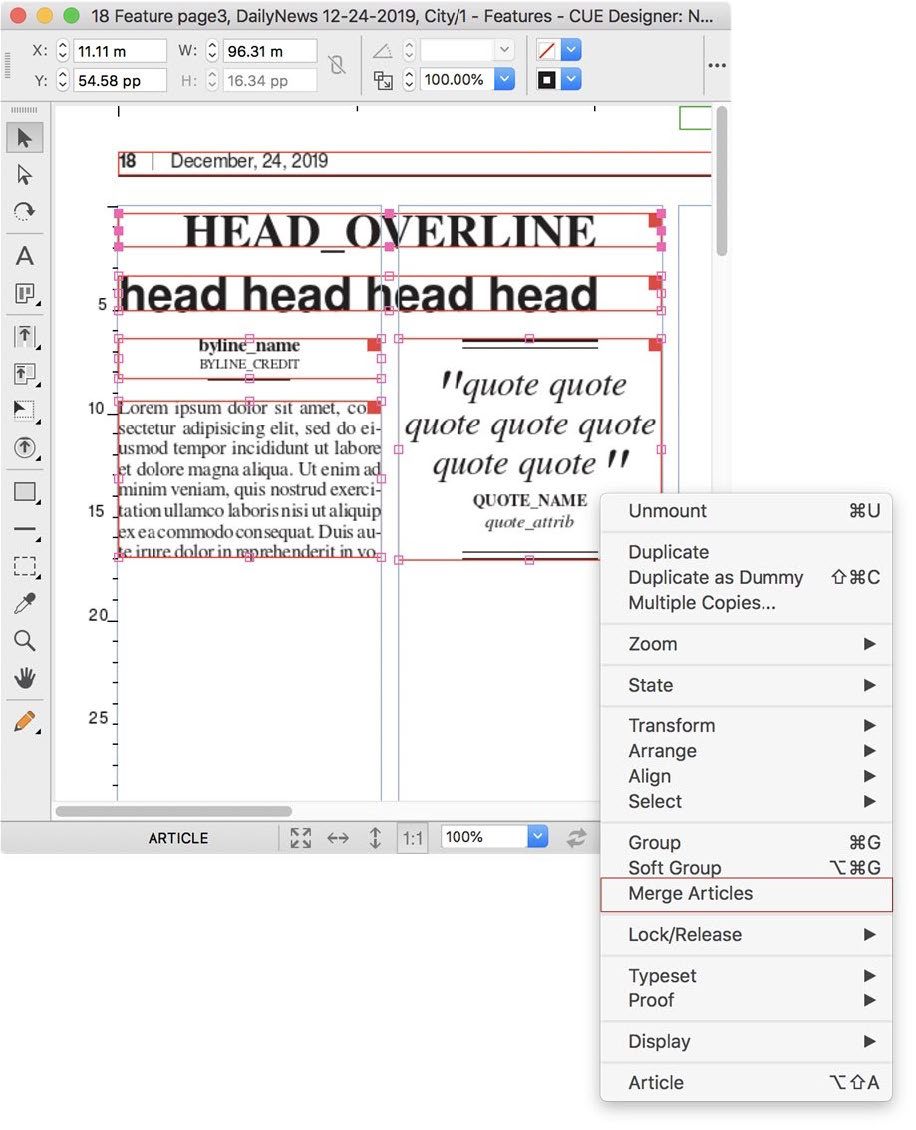Pick the Eyedropper tool

(x=25, y=603)
